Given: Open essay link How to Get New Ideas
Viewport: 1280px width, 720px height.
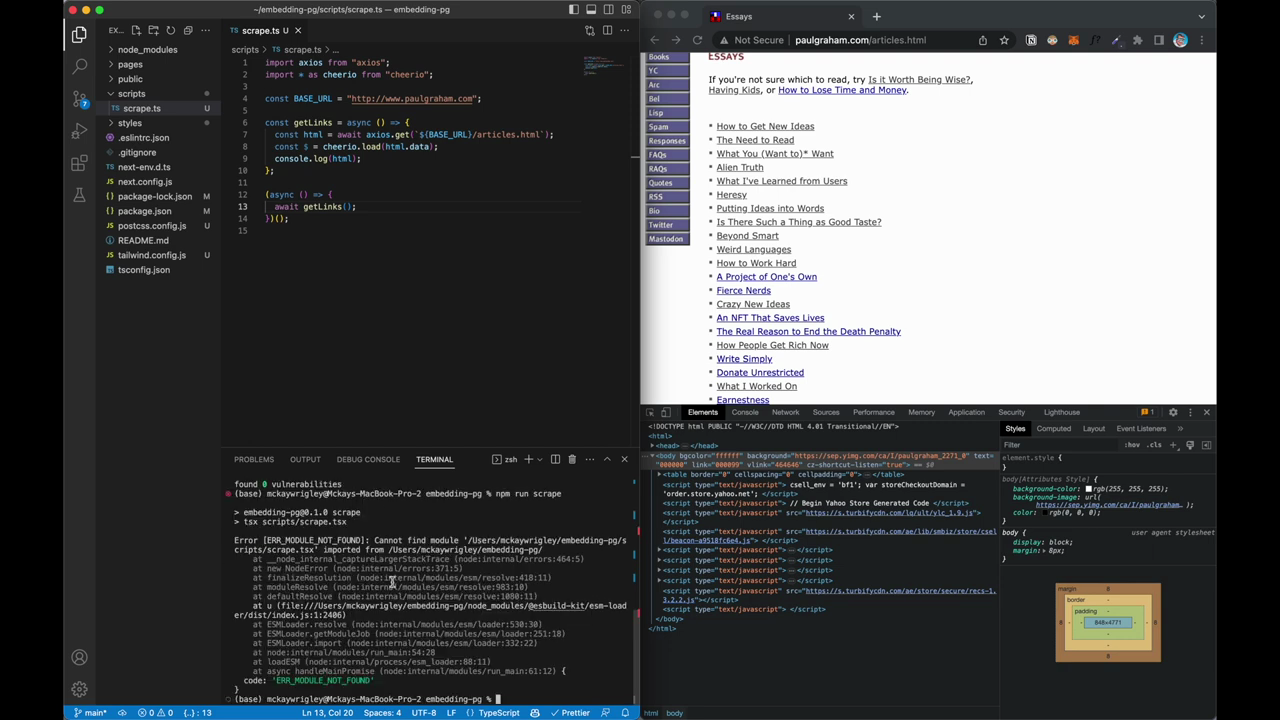Looking at the screenshot, I should pos(765,126).
